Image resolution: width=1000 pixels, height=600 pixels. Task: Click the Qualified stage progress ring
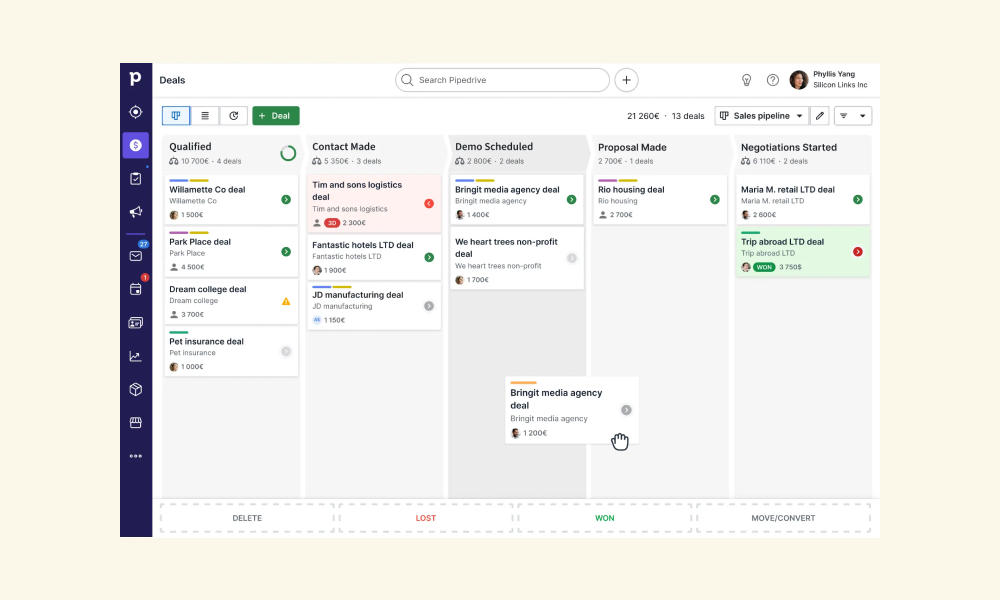pos(288,153)
